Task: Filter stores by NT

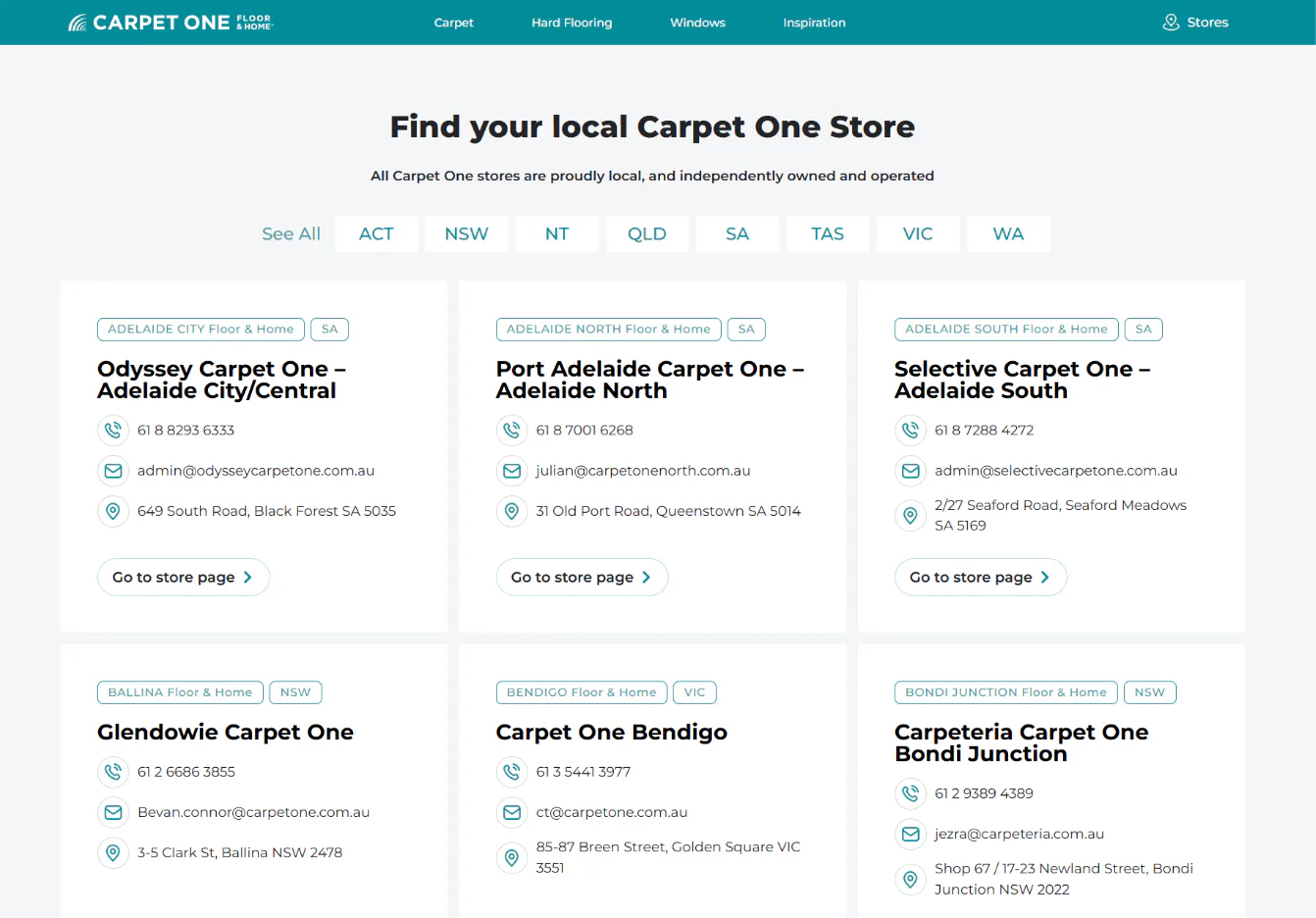Action: tap(557, 233)
